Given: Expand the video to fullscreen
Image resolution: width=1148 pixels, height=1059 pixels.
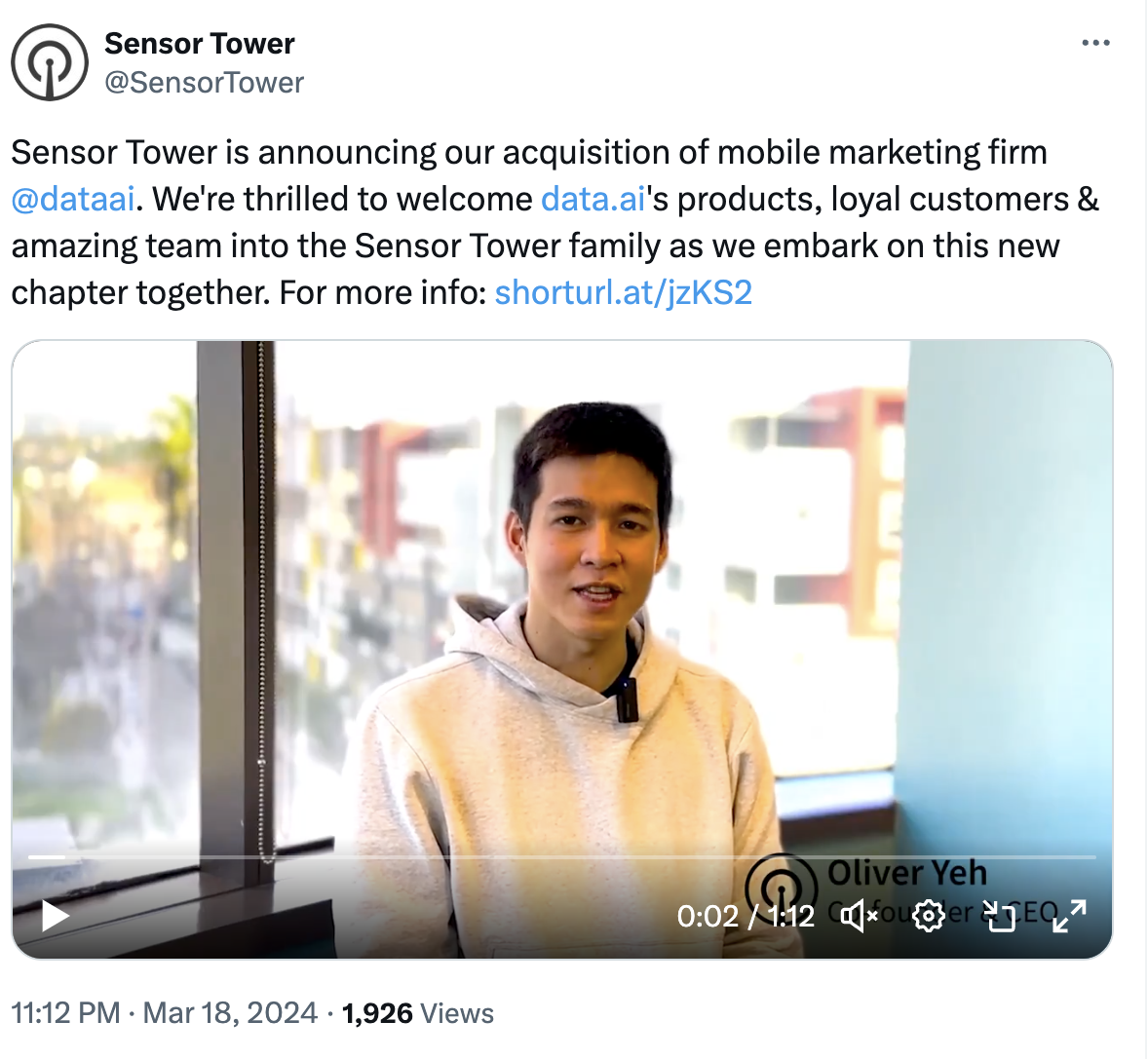Looking at the screenshot, I should click(x=1069, y=916).
